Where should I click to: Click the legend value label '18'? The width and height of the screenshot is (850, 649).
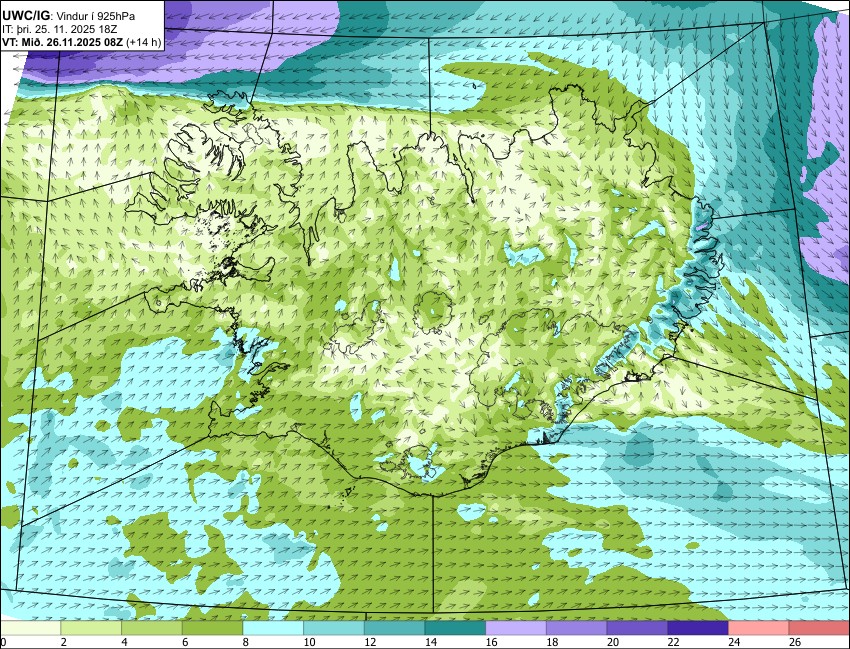click(x=552, y=642)
